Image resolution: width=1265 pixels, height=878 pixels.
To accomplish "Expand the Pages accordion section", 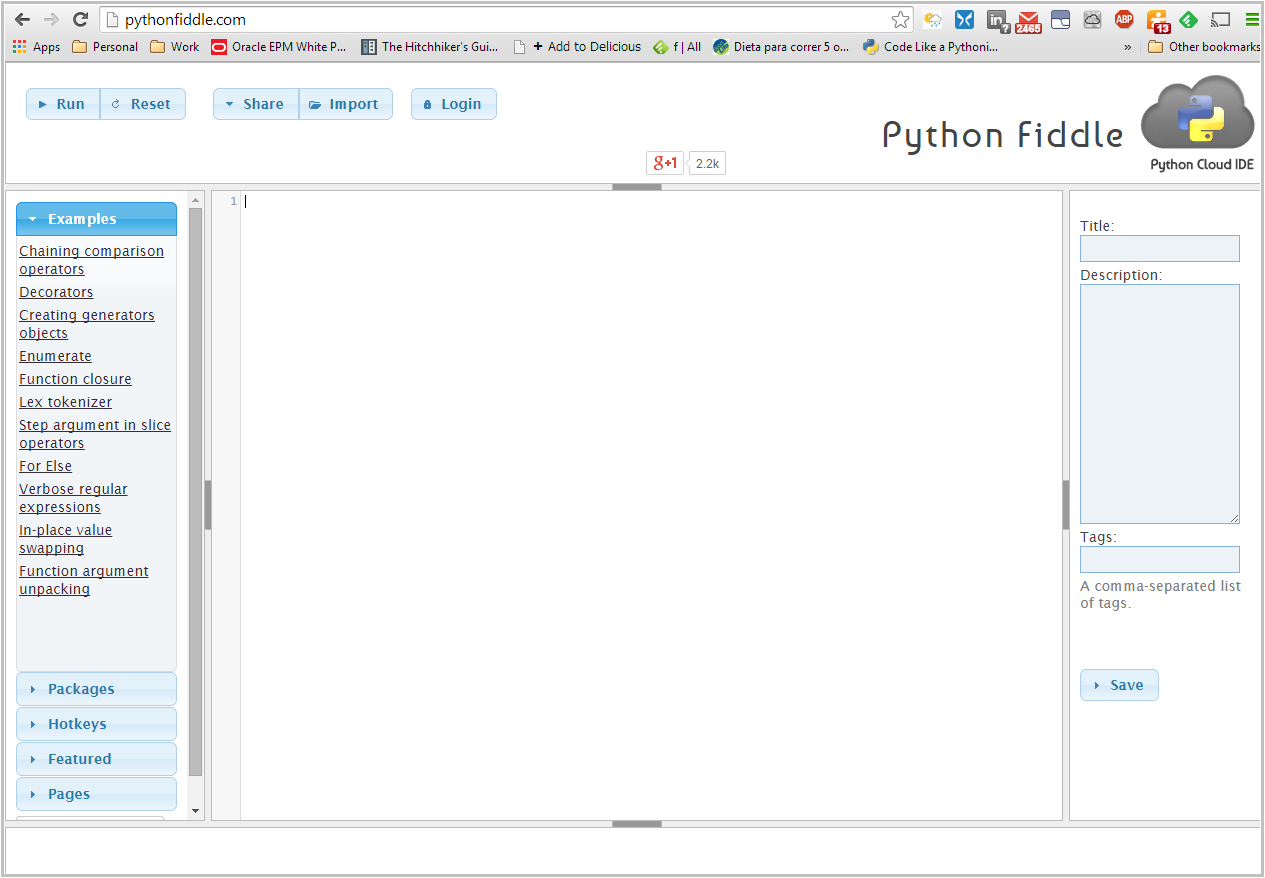I will [96, 794].
